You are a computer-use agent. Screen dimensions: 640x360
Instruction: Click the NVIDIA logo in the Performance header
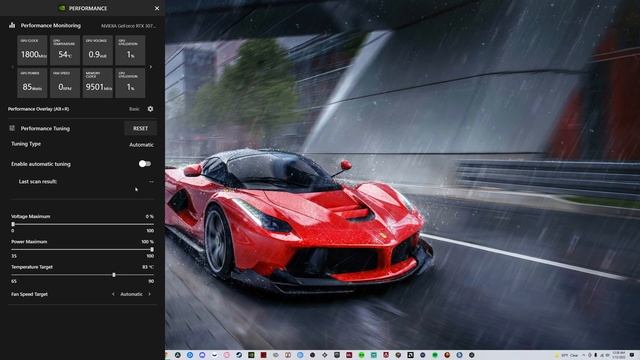62,8
